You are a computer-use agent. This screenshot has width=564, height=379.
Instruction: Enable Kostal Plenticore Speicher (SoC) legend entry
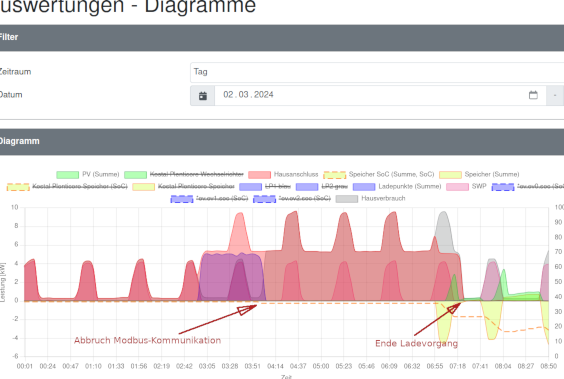pos(67,186)
